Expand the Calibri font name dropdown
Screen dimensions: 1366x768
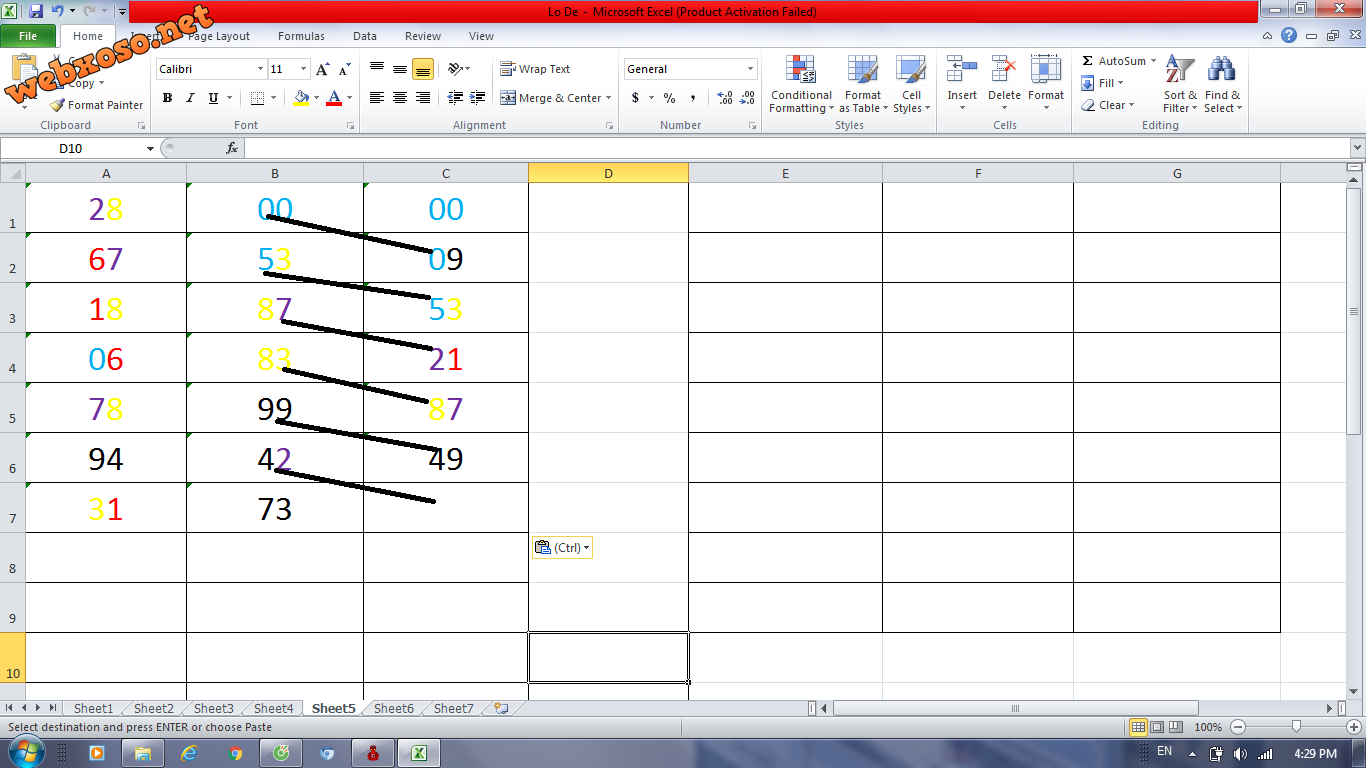click(x=260, y=69)
